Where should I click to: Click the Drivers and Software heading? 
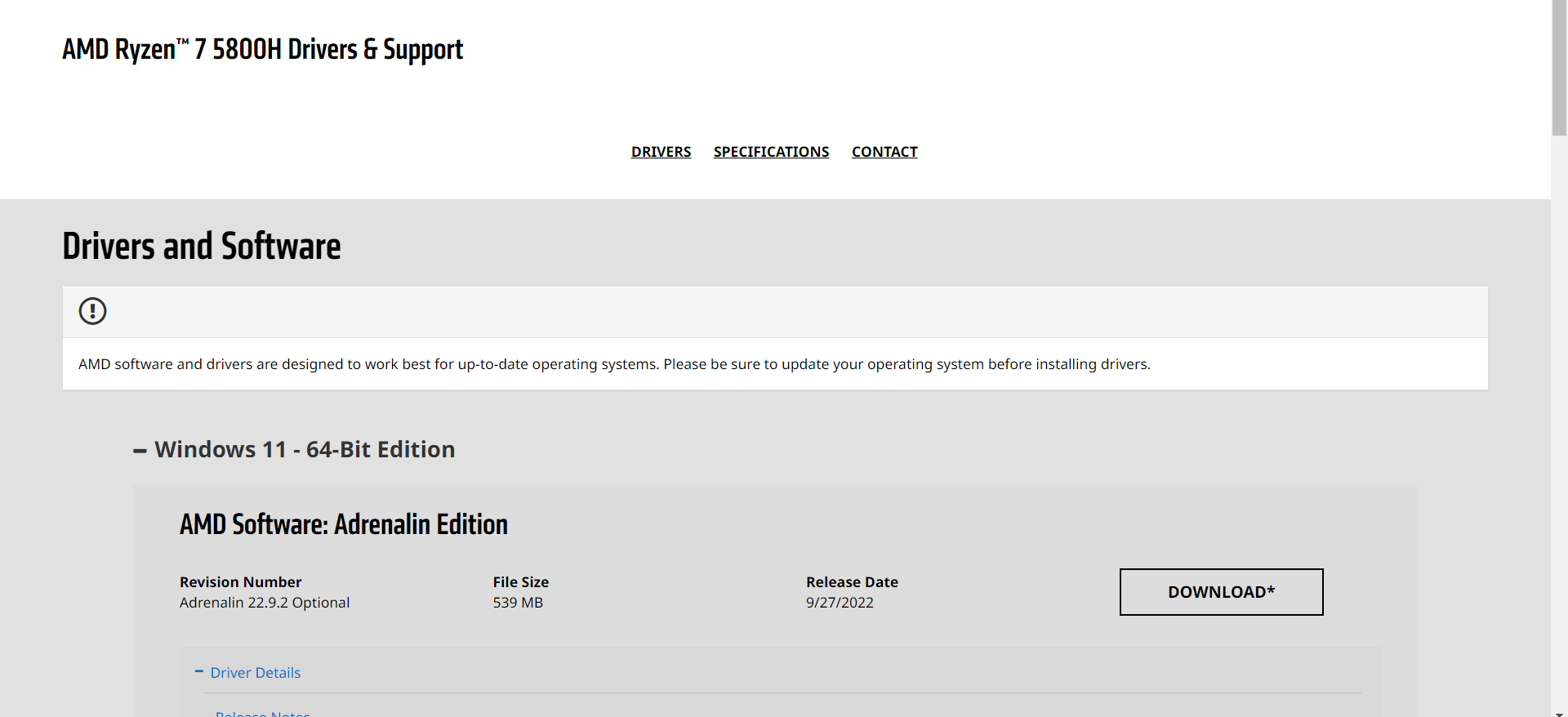click(202, 246)
